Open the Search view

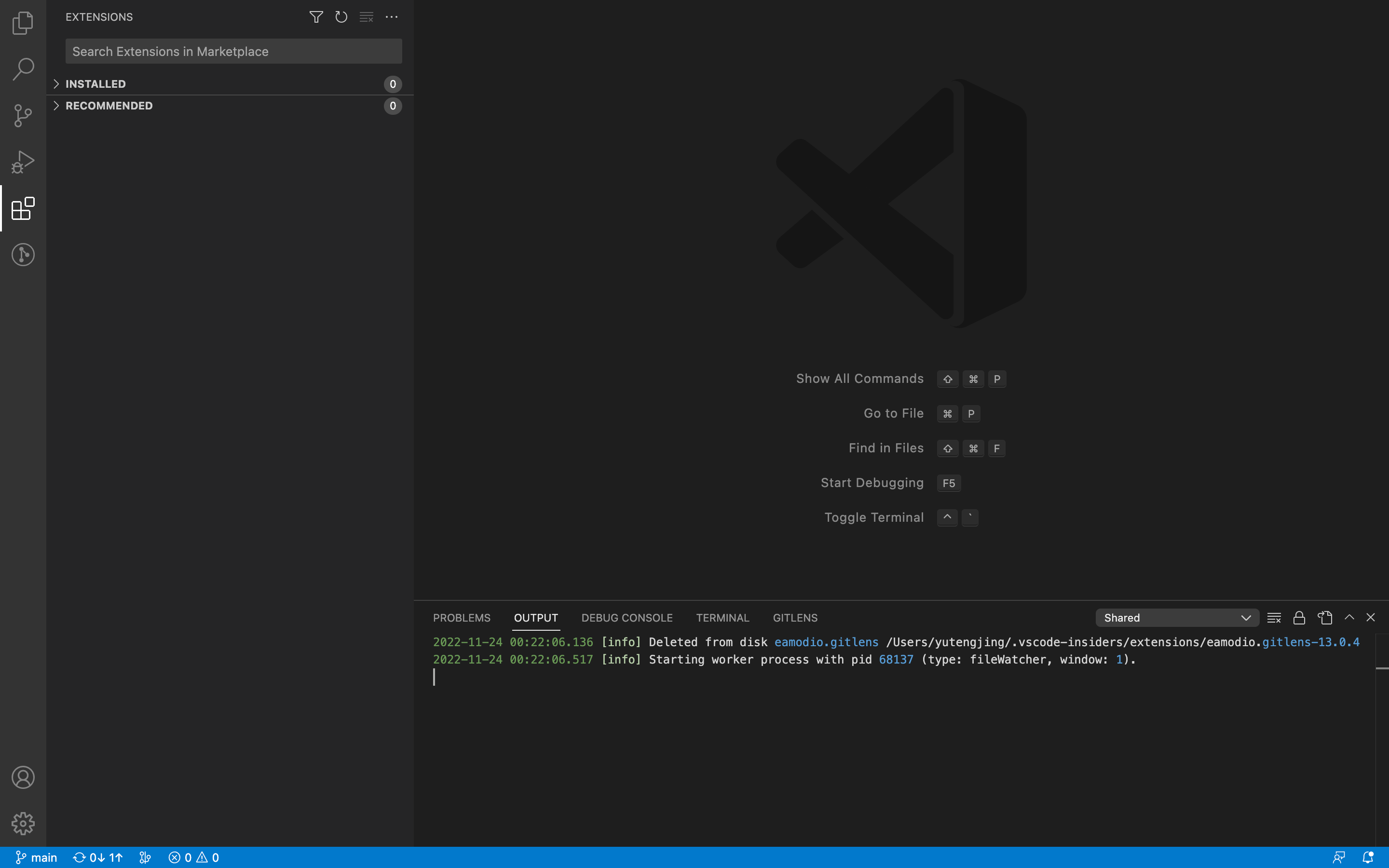(x=23, y=69)
